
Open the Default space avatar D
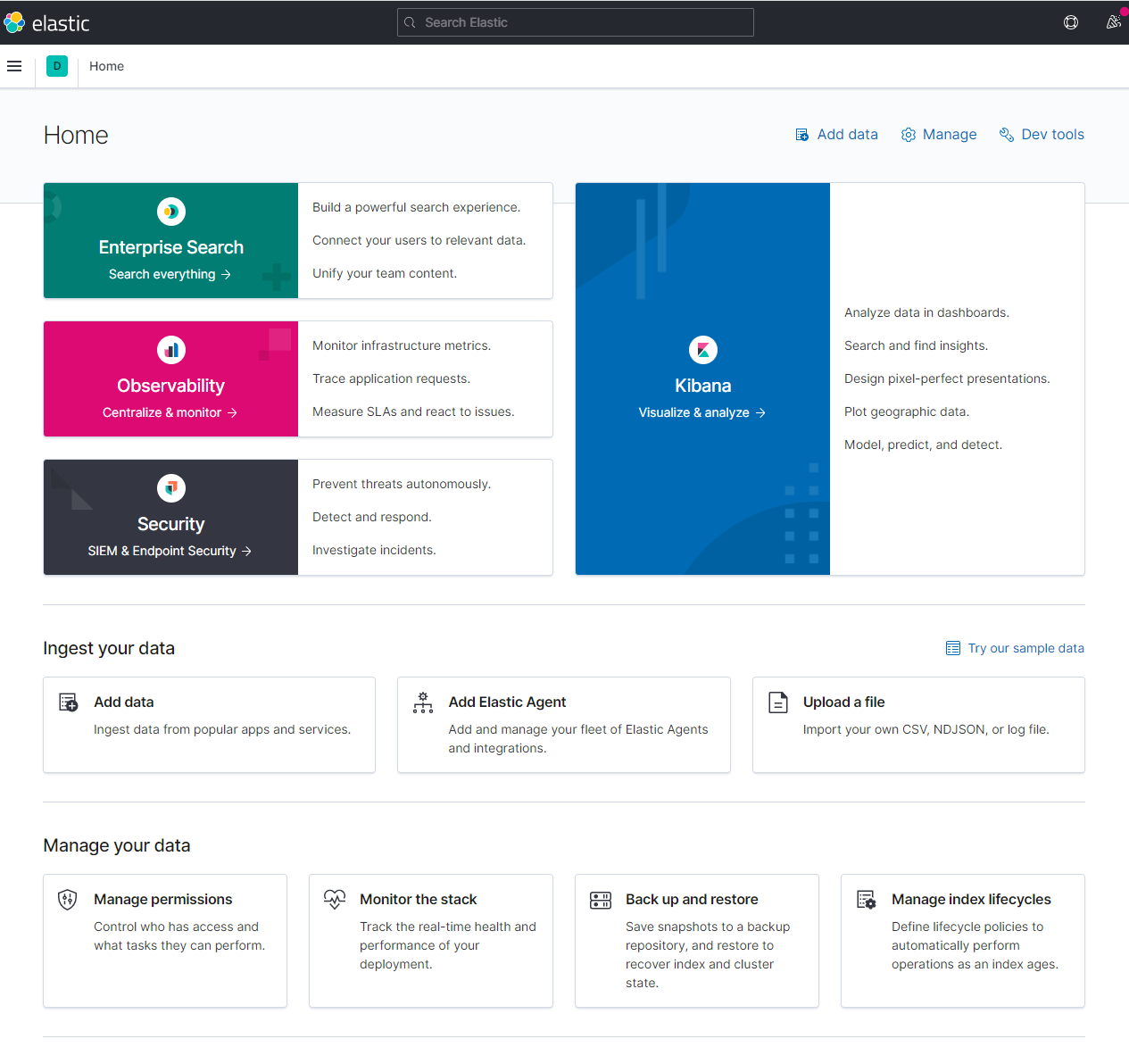coord(57,66)
